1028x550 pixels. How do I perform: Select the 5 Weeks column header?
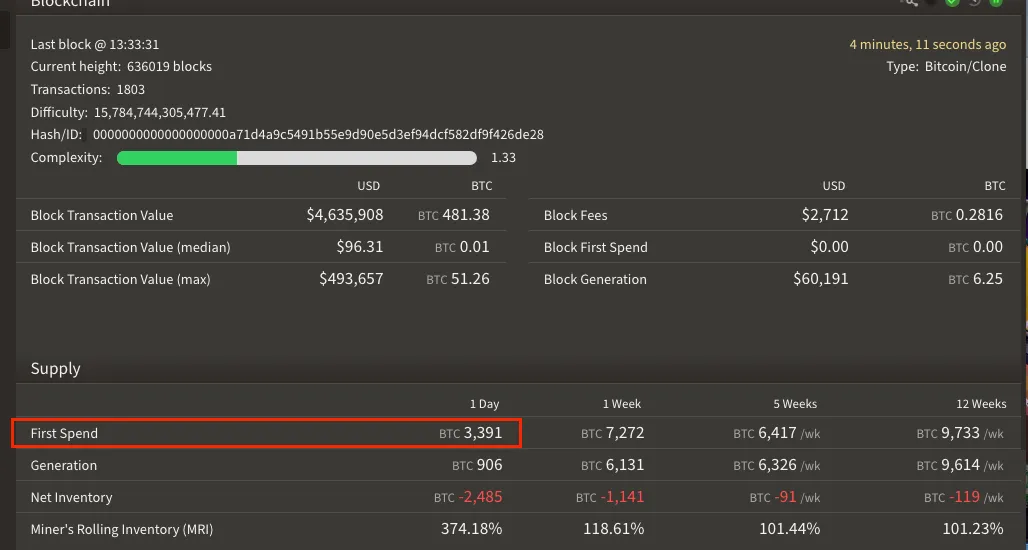click(795, 404)
